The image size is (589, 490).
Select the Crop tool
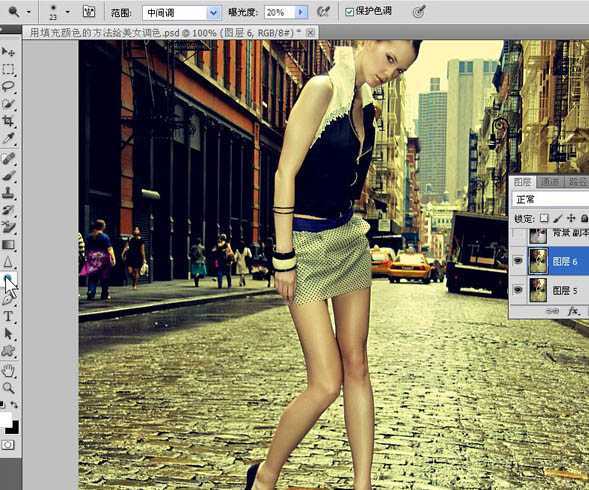tap(8, 121)
